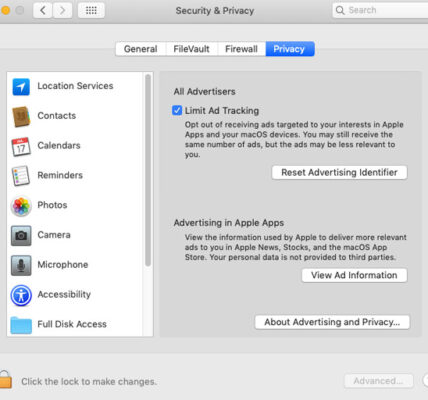Screen dimensions: 428x400
Task: Click the privacy list scrollbar
Action: tap(148, 170)
